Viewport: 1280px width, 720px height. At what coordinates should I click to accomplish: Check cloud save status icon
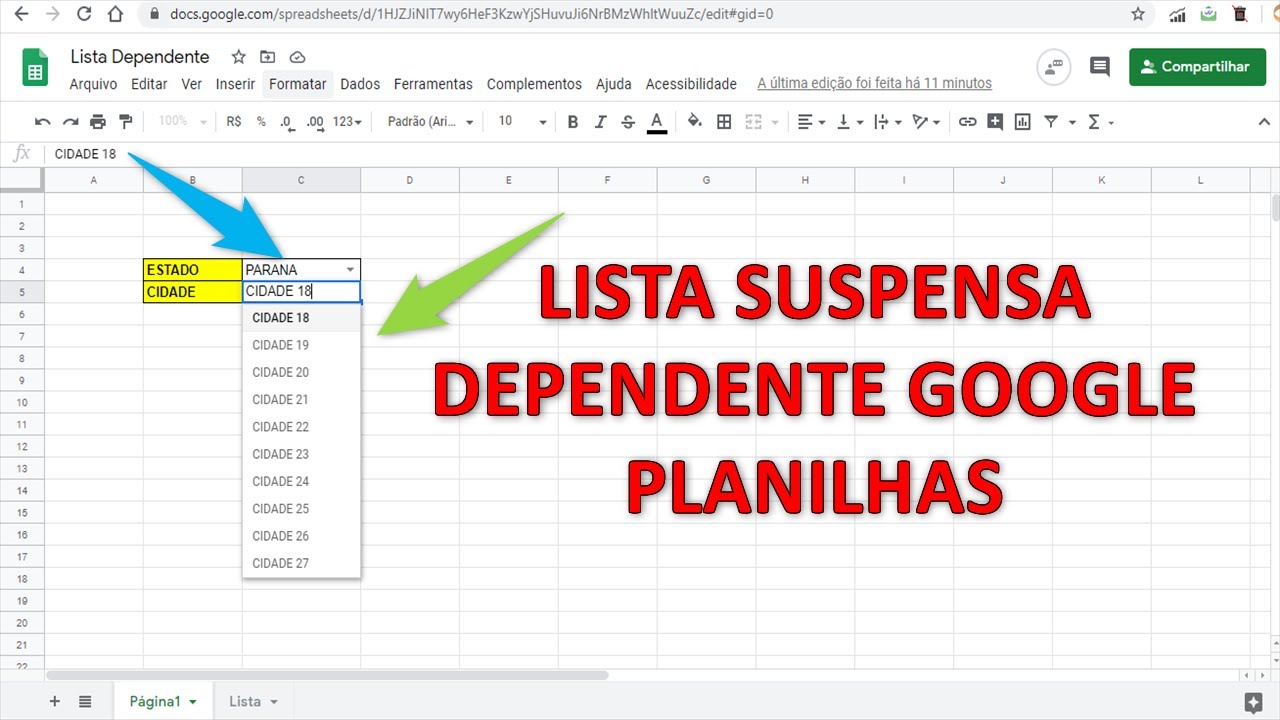(x=297, y=57)
